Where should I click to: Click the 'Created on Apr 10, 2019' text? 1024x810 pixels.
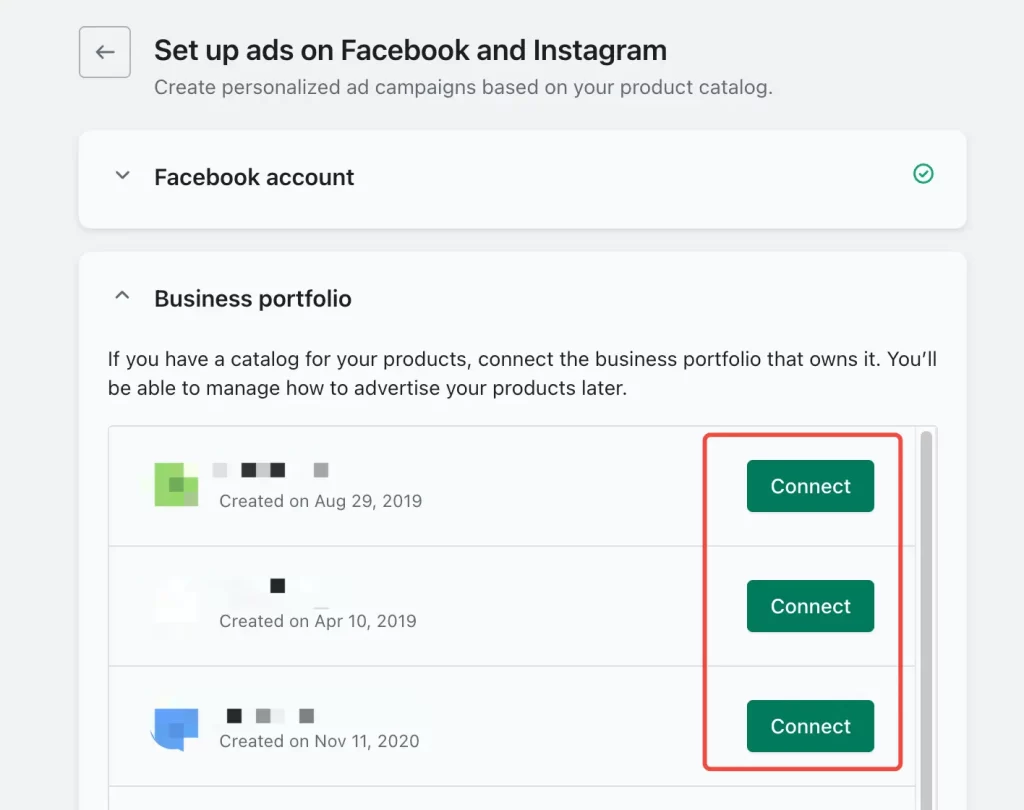click(318, 621)
